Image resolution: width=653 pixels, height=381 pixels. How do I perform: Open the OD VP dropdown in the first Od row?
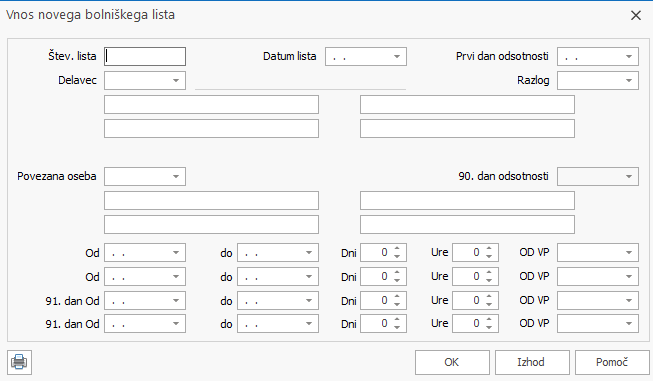tap(629, 253)
